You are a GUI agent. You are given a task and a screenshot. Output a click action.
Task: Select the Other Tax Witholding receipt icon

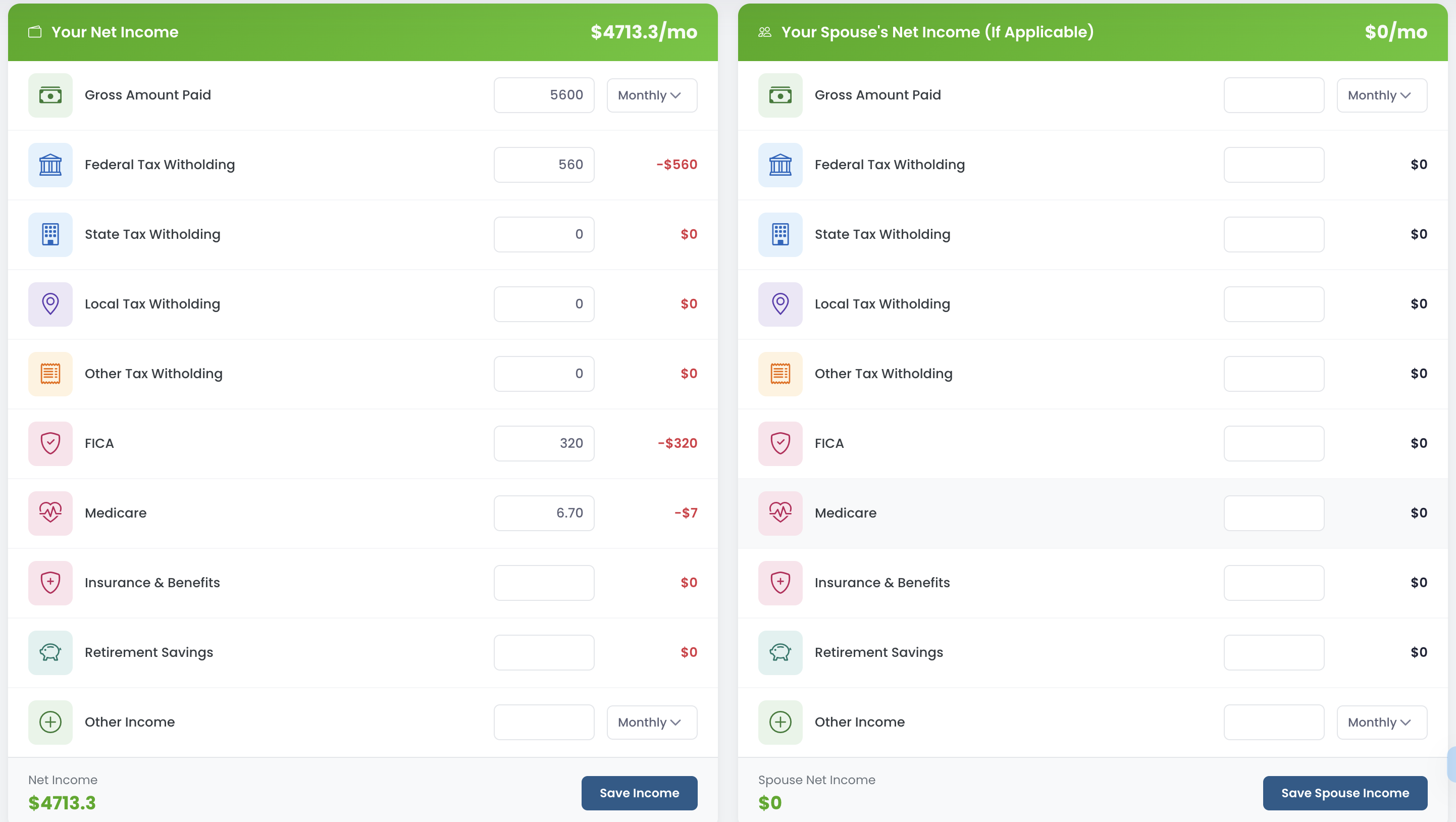[x=50, y=373]
